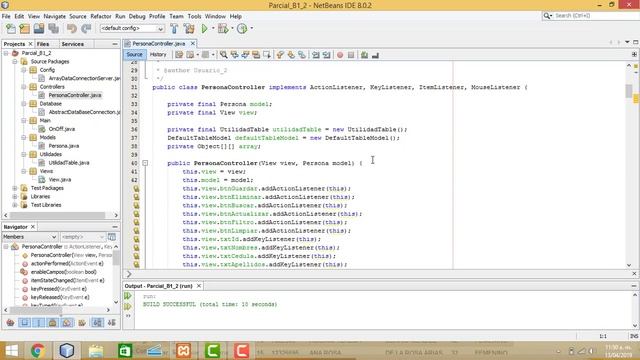Click the Windows Start button
The image size is (640, 360).
pos(11,351)
